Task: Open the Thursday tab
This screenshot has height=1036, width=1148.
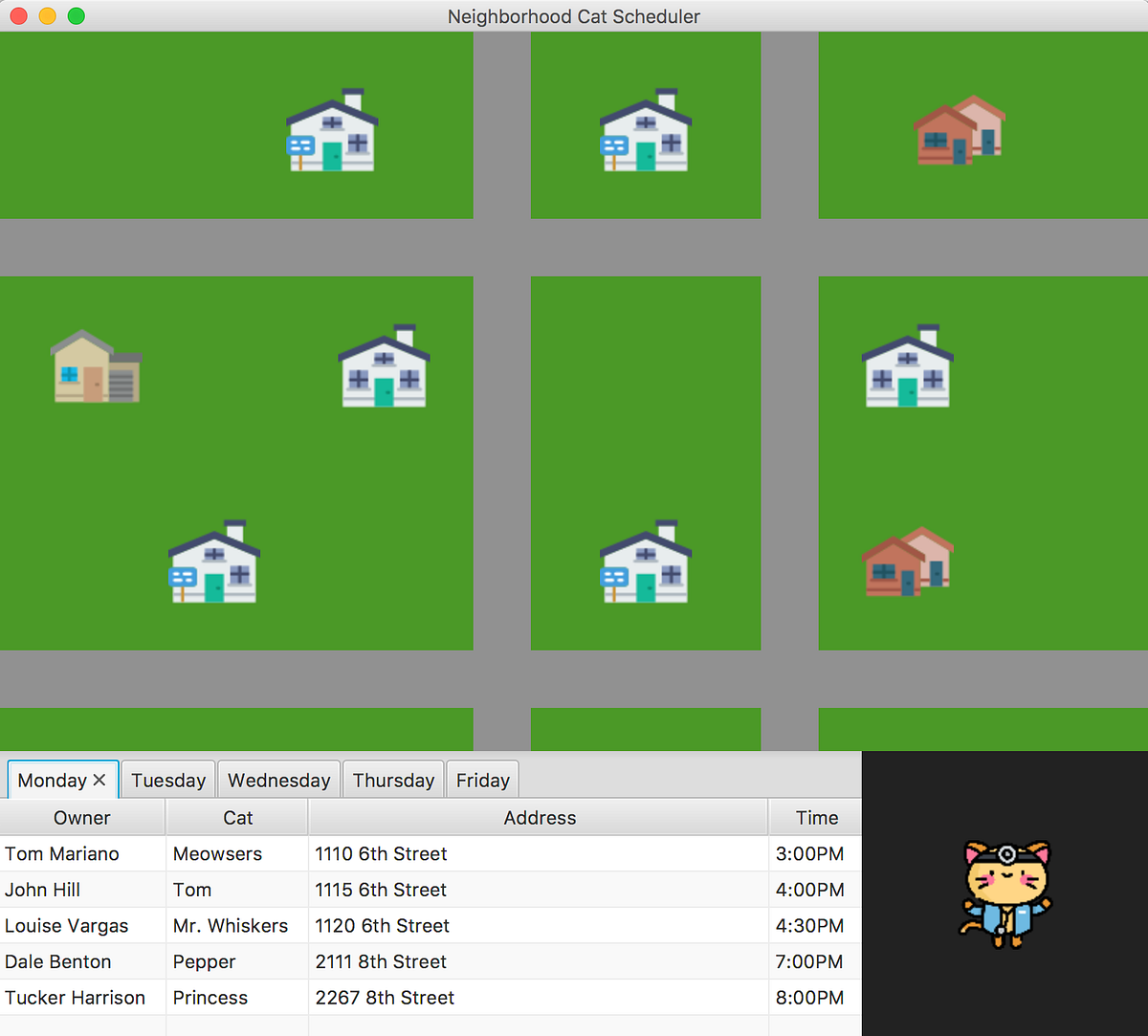Action: tap(393, 779)
